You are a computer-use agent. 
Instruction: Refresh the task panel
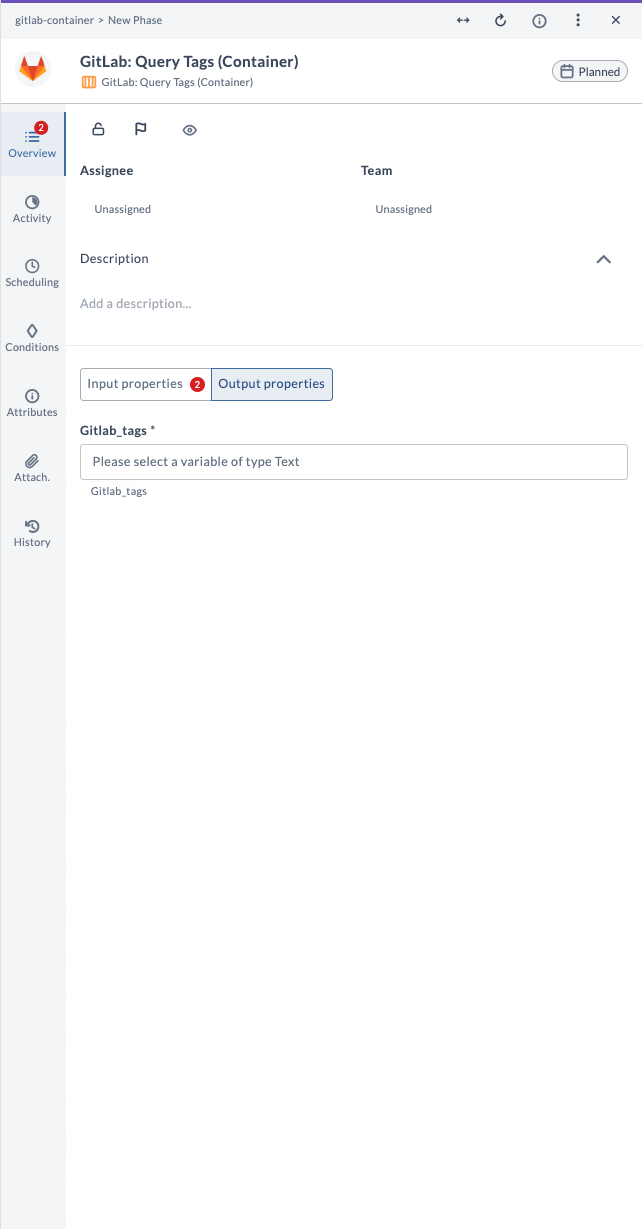coord(501,20)
